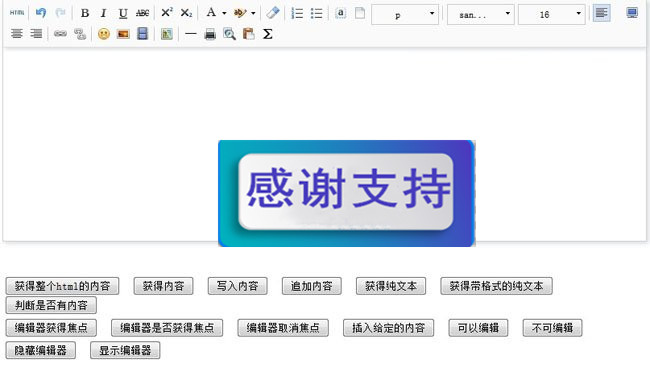Toggle subscript formatting
Screen dimensions: 650x376
pos(186,13)
